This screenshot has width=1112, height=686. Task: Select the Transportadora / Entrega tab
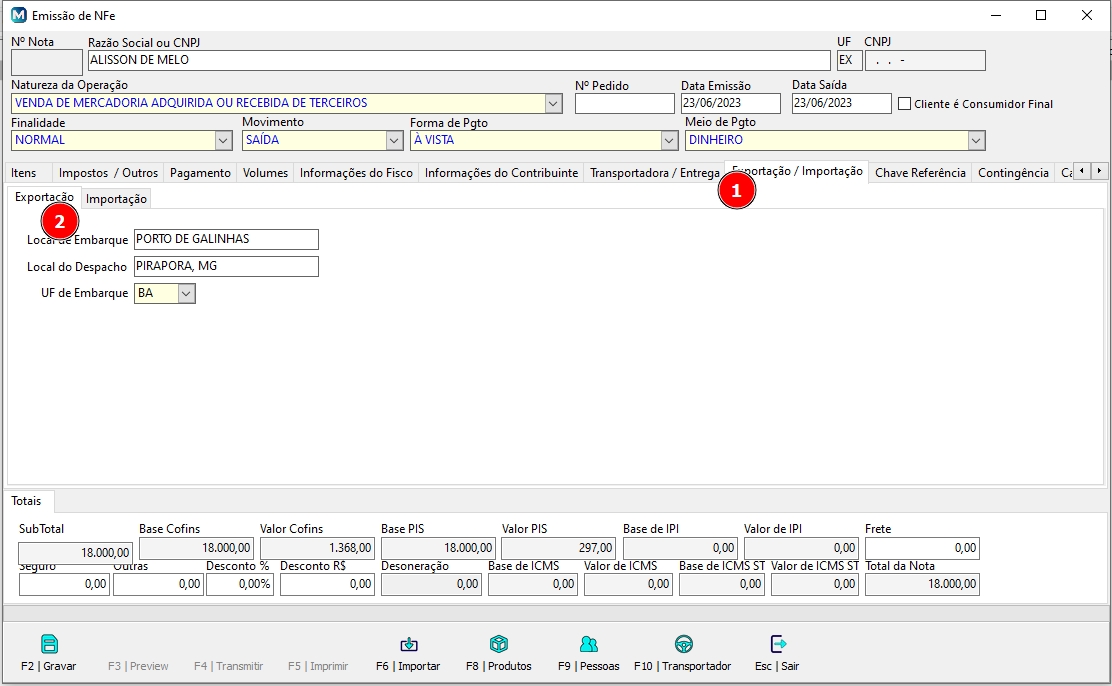(654, 173)
